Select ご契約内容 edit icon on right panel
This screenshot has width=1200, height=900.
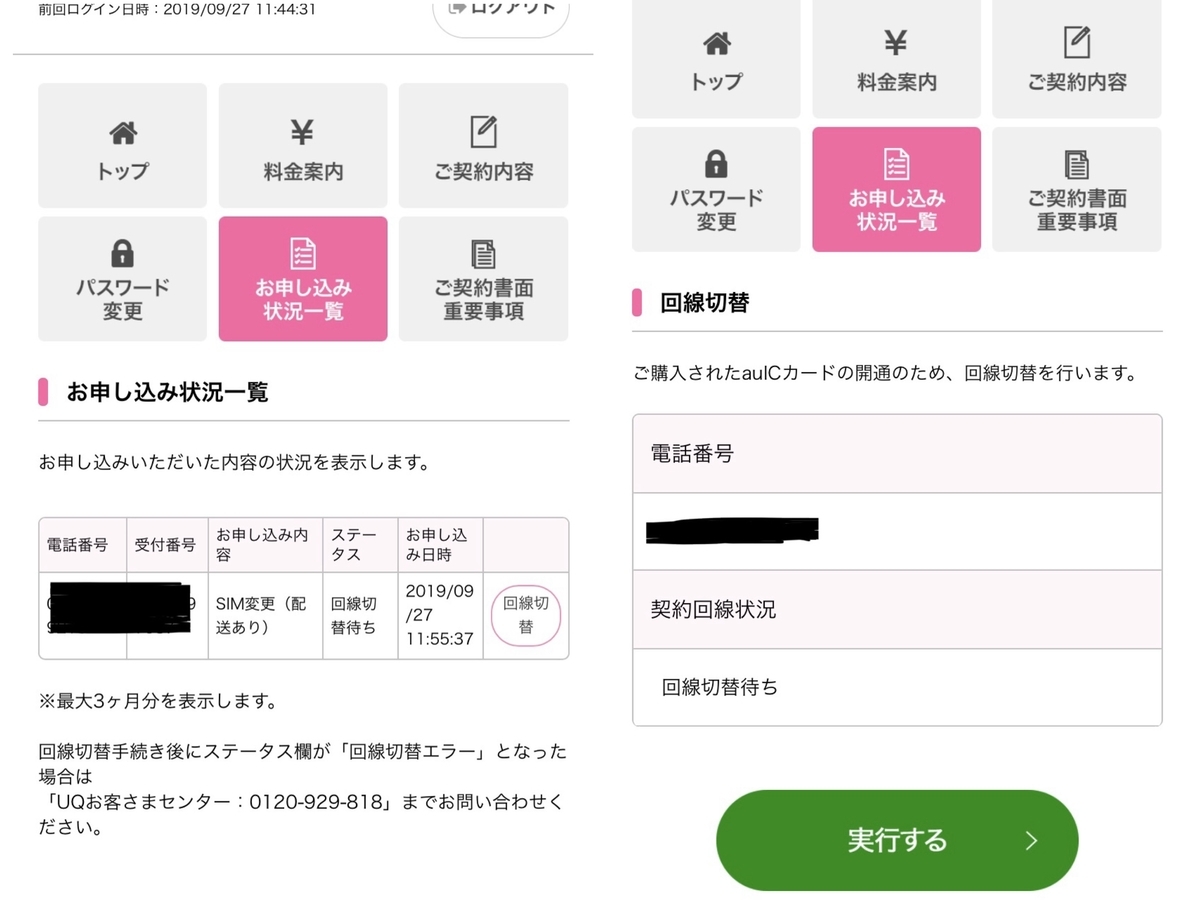[1076, 58]
